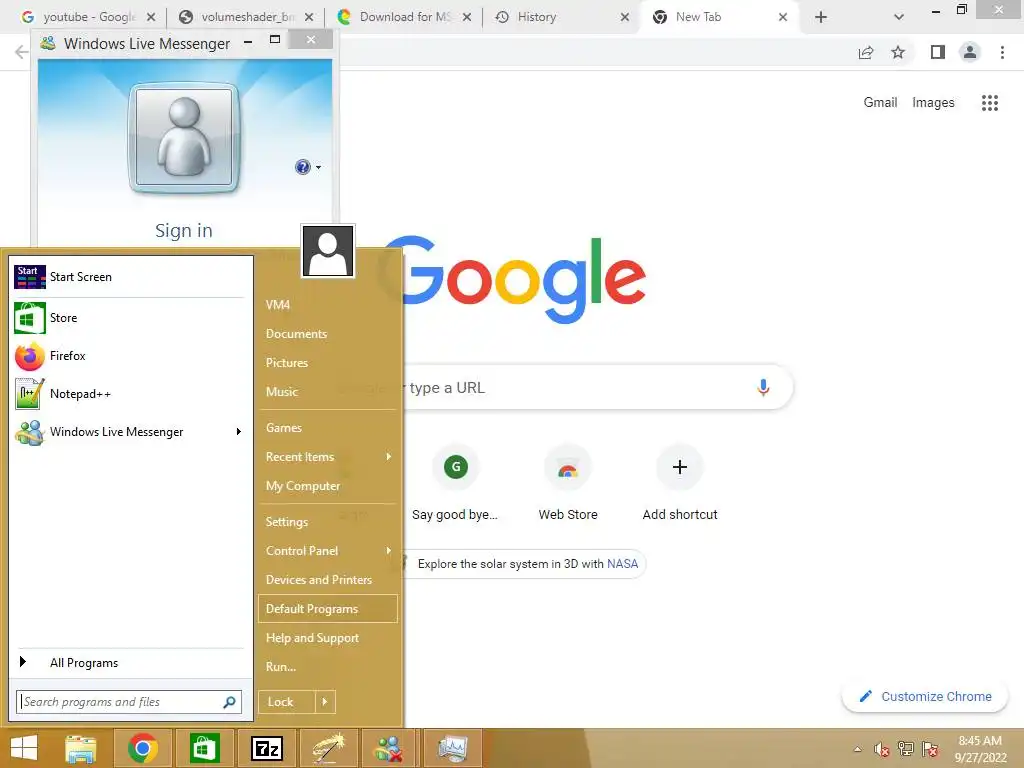Select Default Programs entry
The width and height of the screenshot is (1024, 768).
328,609
